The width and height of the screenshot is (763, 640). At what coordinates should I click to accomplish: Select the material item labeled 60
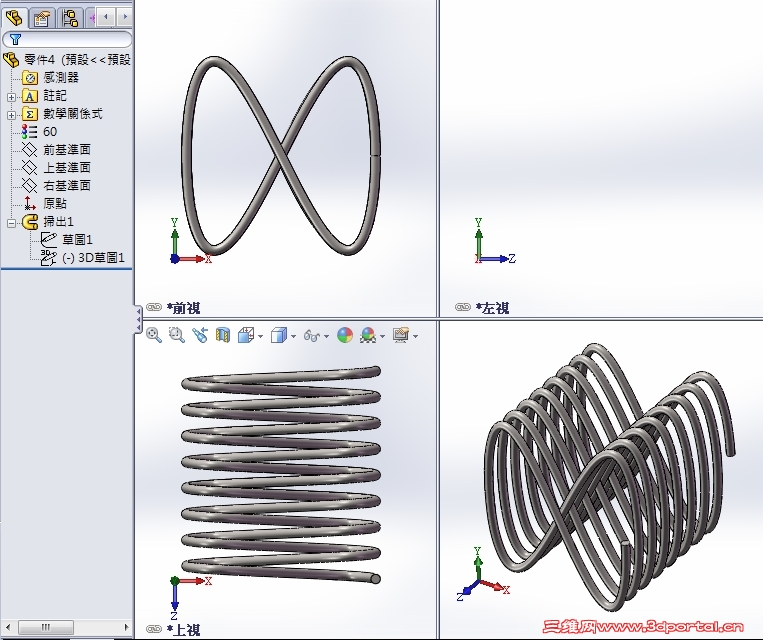(39, 132)
